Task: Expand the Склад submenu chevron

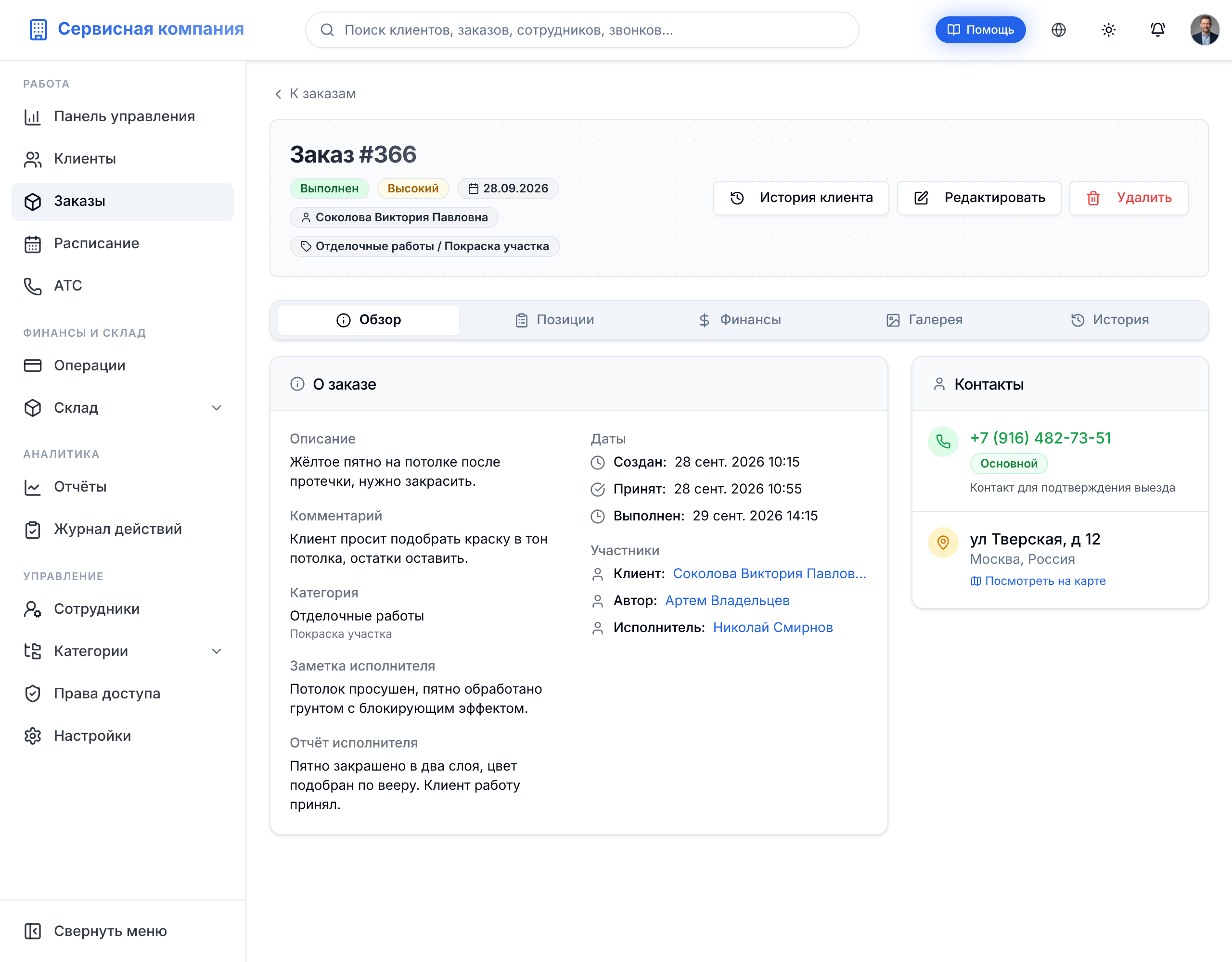Action: coord(216,408)
